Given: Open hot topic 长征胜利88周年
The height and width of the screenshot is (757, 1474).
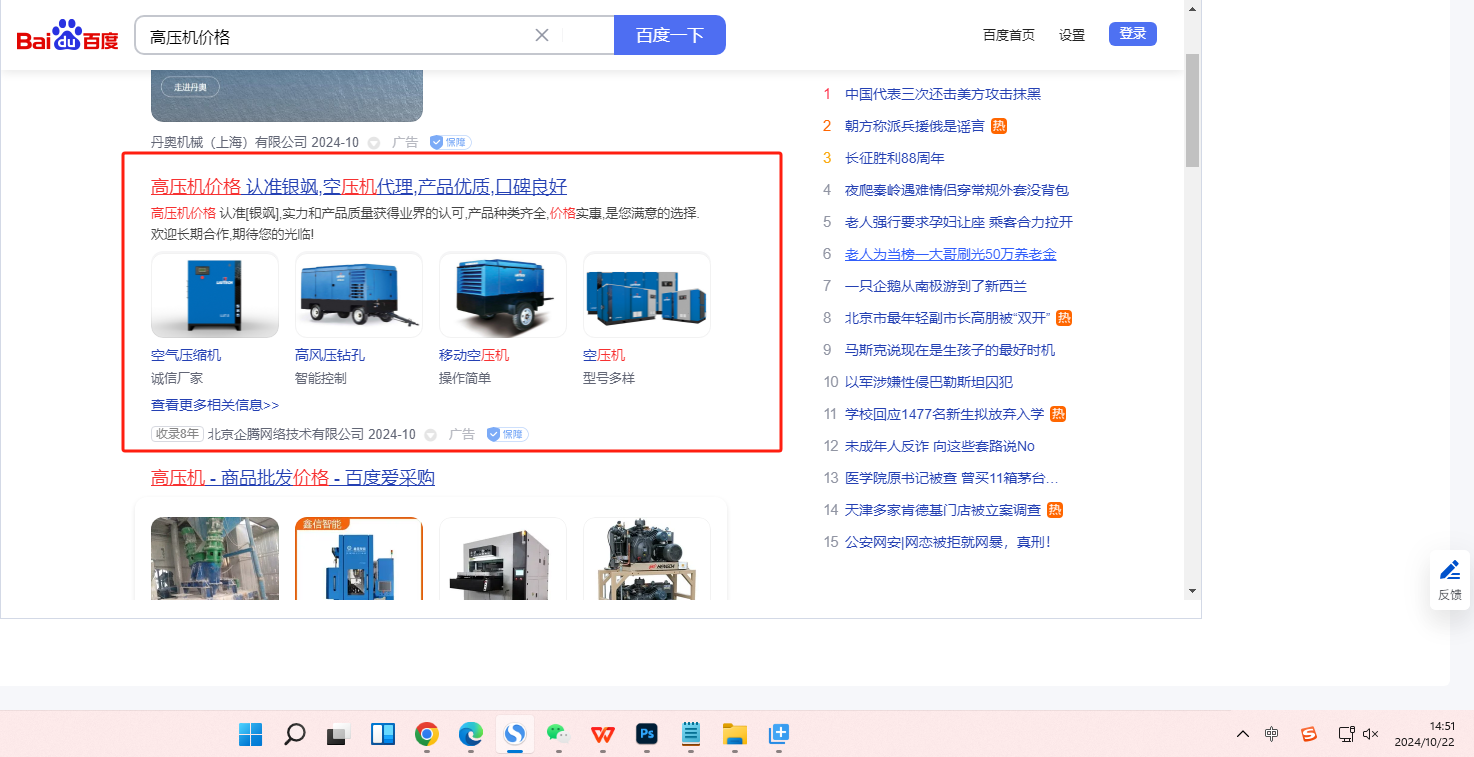Looking at the screenshot, I should click(x=895, y=158).
